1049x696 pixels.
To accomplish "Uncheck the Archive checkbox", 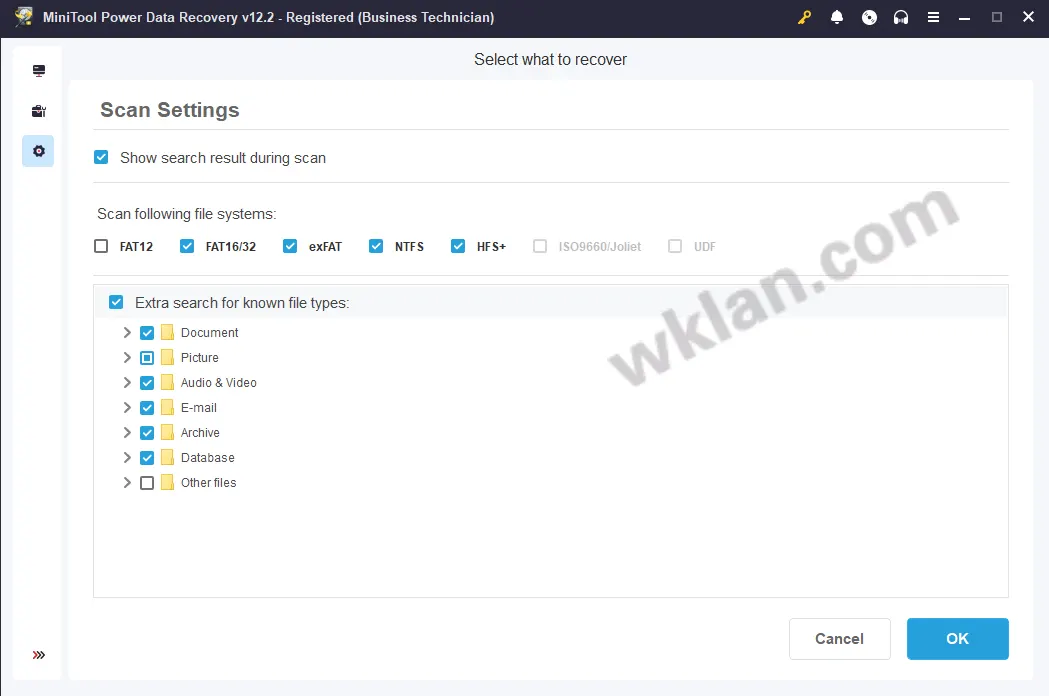I will [x=147, y=432].
